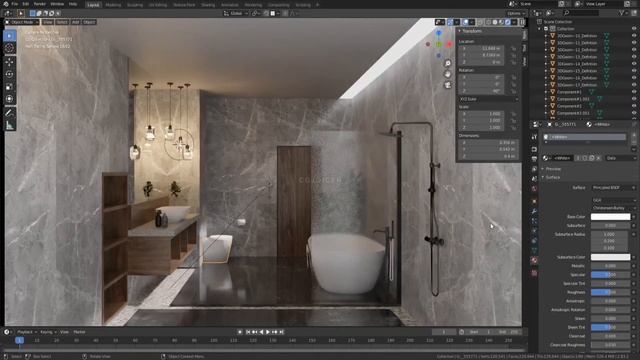The height and width of the screenshot is (360, 640).
Task: Switch to solid viewport shading
Action: coord(495,22)
